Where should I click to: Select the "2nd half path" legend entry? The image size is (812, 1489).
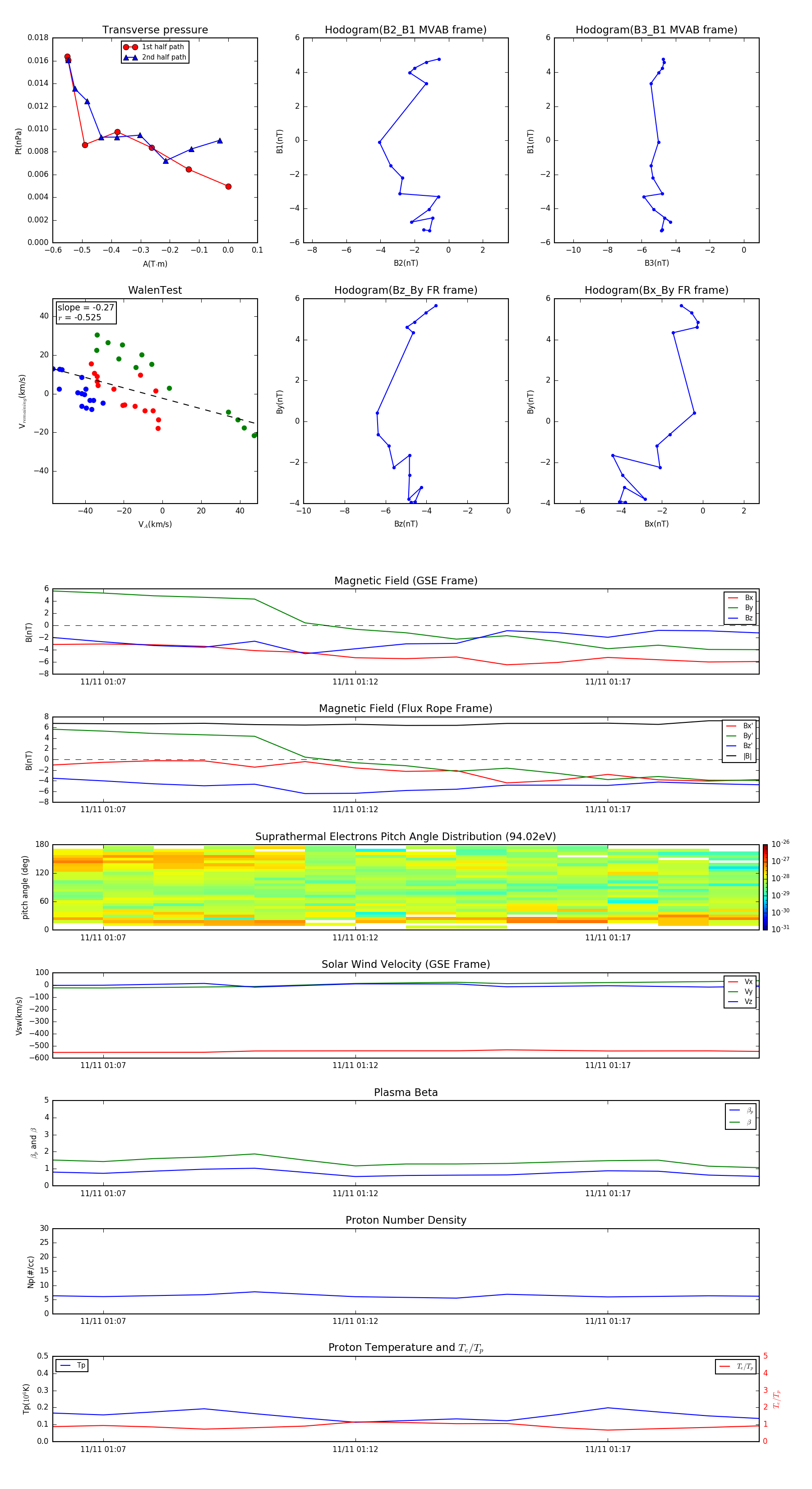coord(154,57)
